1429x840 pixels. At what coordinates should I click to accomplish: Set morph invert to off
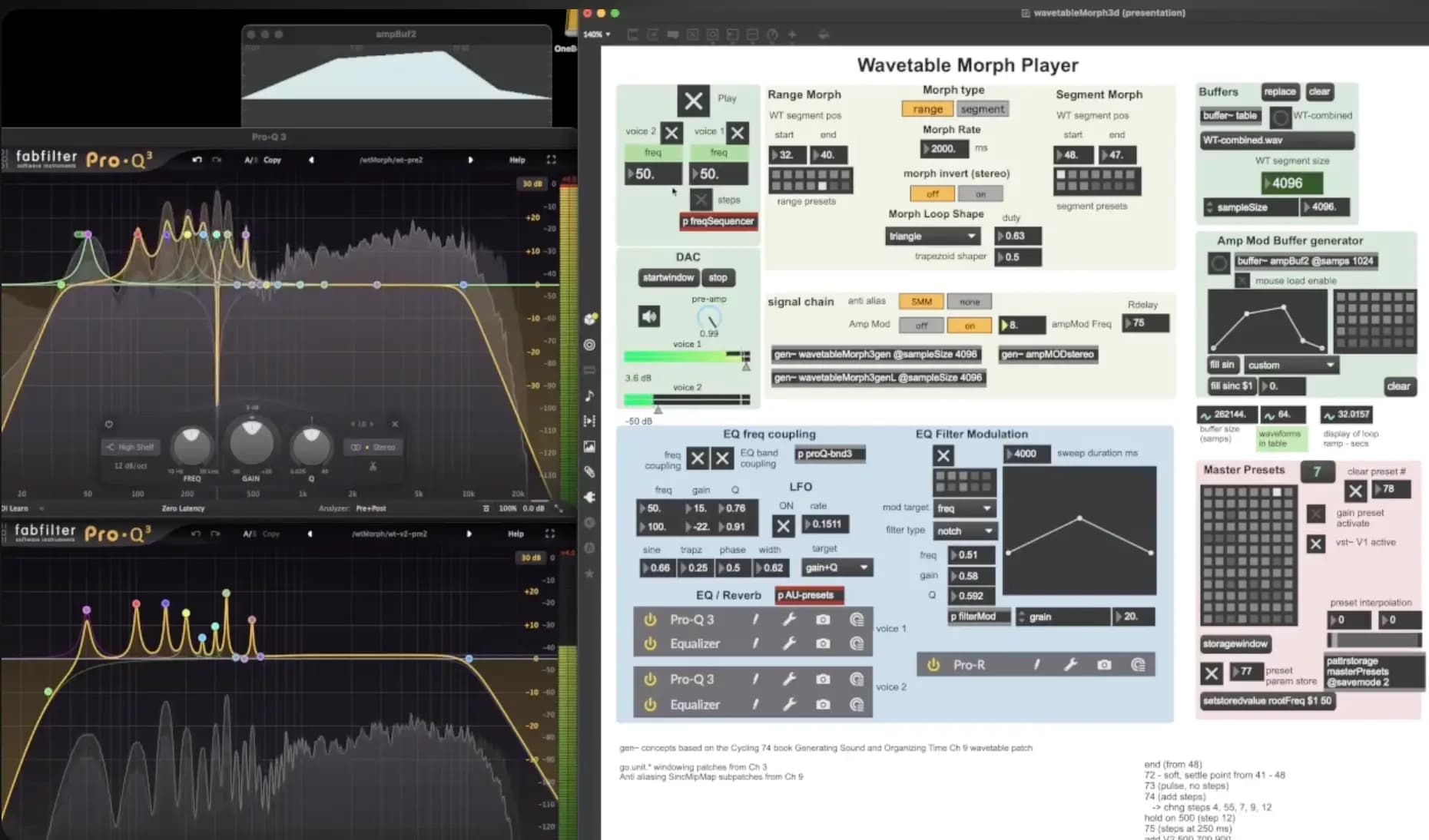[x=932, y=193]
